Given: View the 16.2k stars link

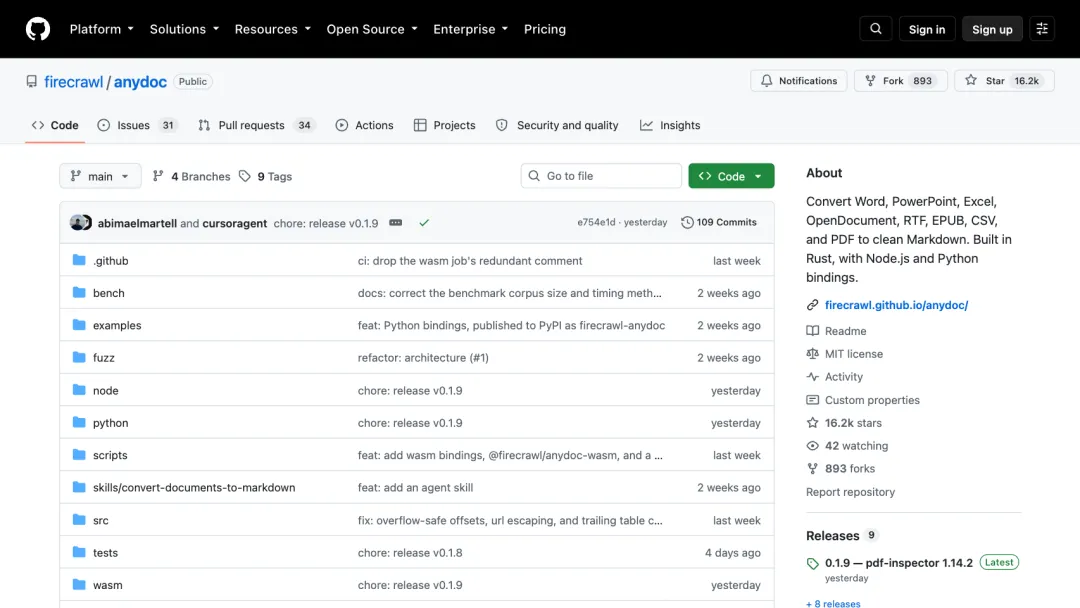Looking at the screenshot, I should point(853,423).
